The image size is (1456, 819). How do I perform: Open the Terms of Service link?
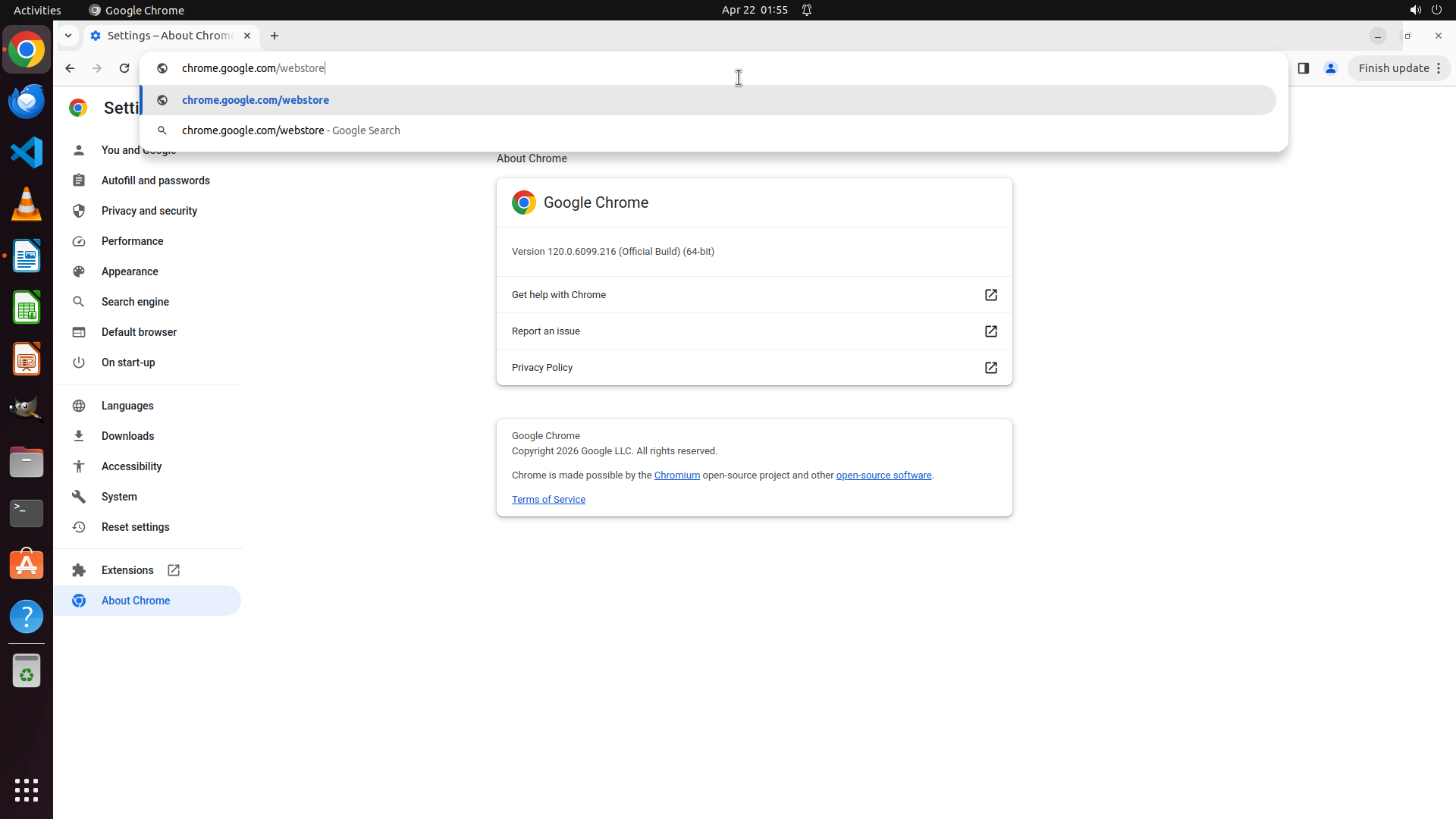pos(548,500)
